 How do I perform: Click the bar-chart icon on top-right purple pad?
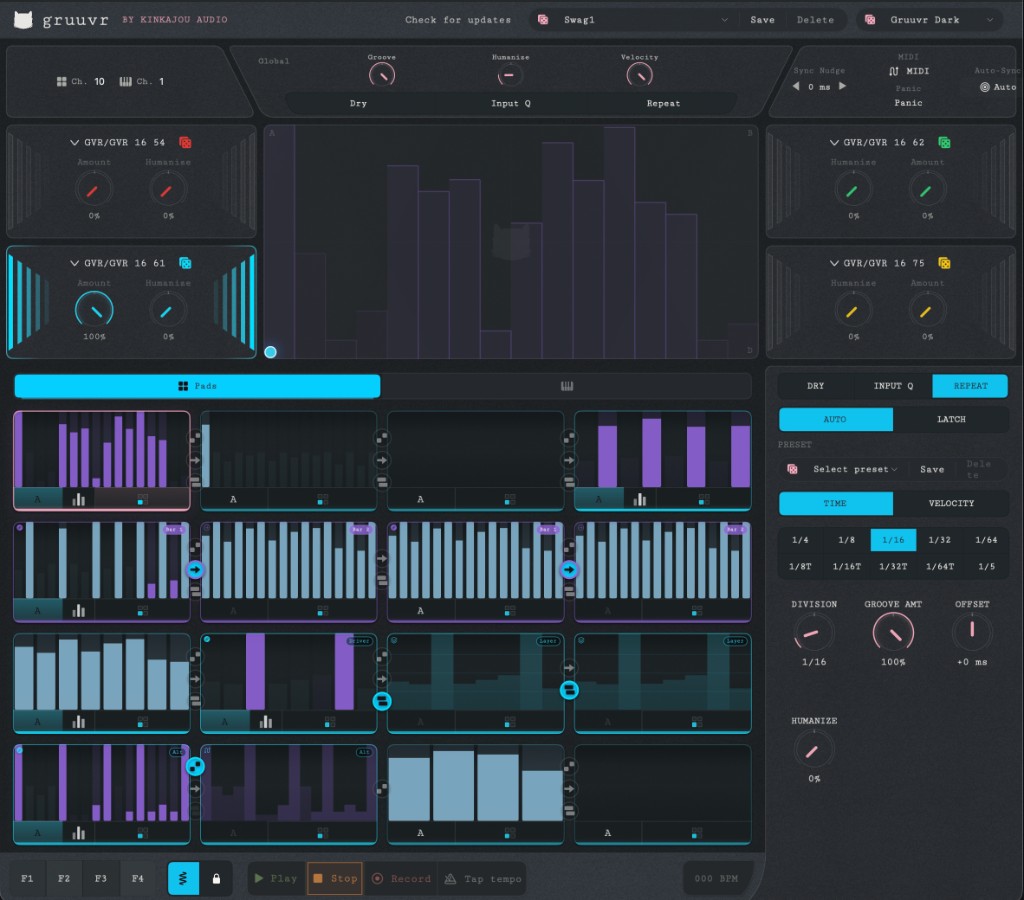tap(639, 500)
